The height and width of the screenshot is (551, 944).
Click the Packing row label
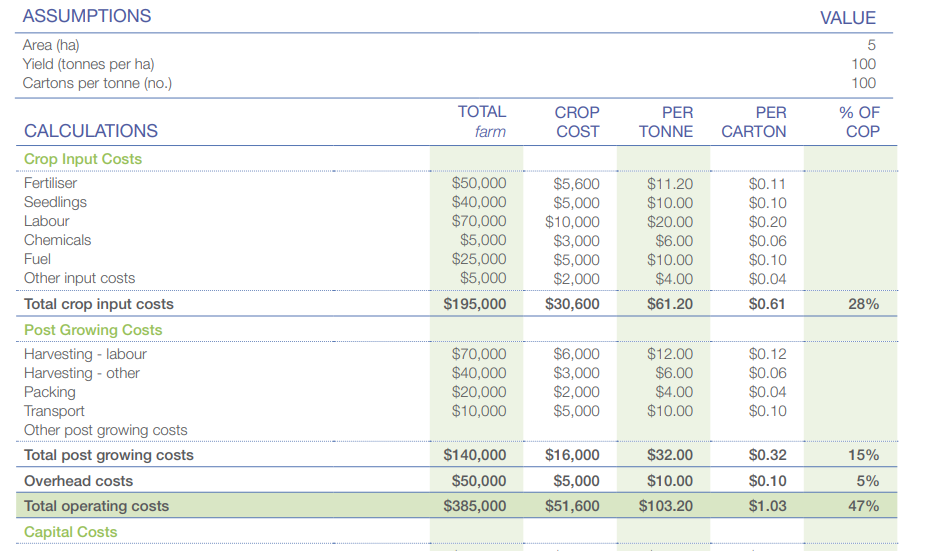50,392
